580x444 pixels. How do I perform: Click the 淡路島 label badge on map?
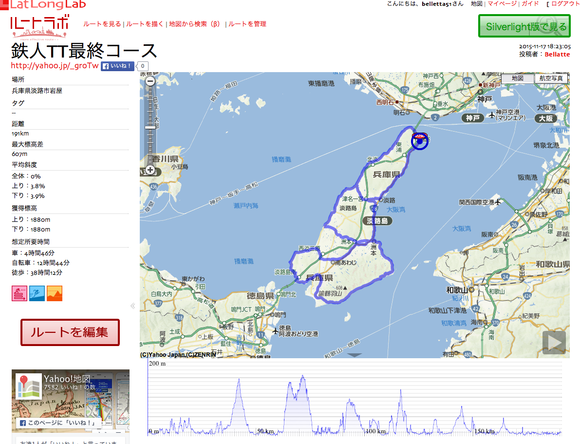[x=377, y=221]
